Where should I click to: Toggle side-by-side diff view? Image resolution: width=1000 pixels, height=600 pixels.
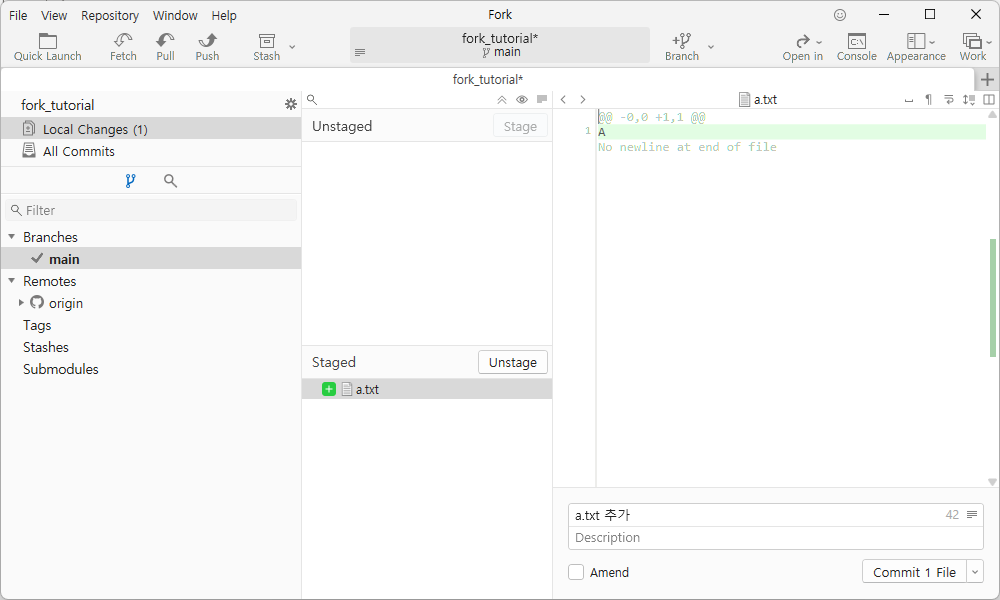[989, 99]
